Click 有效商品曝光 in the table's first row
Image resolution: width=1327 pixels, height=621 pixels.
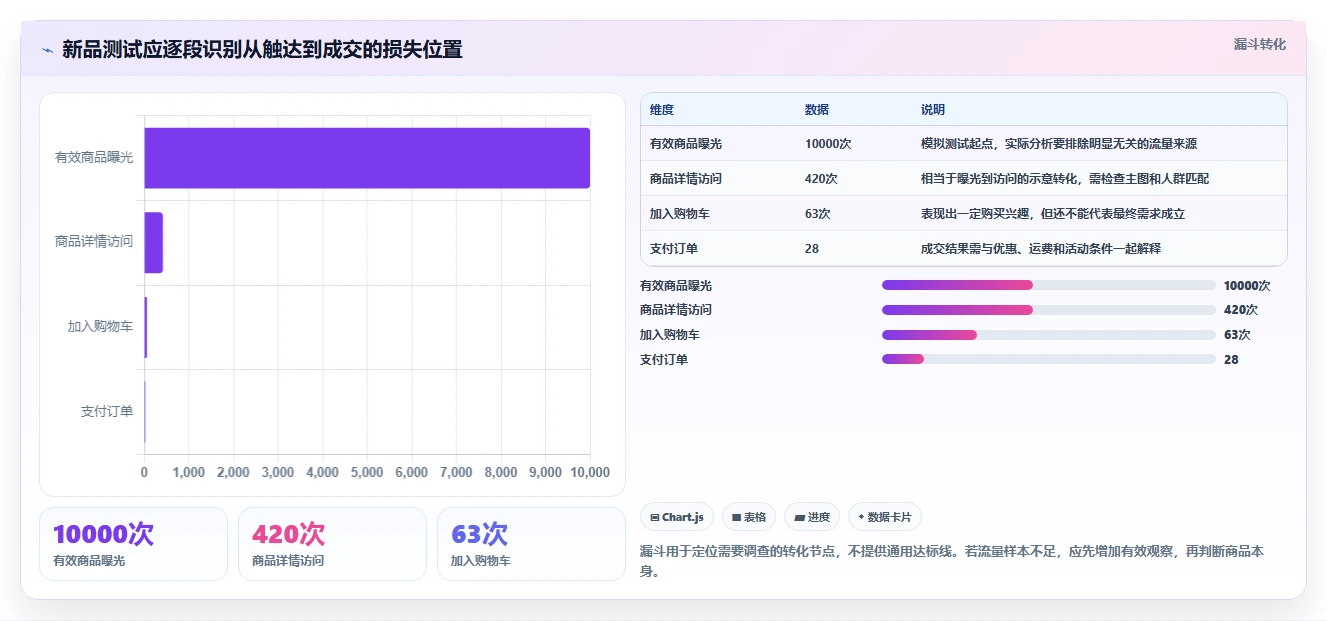[x=686, y=144]
